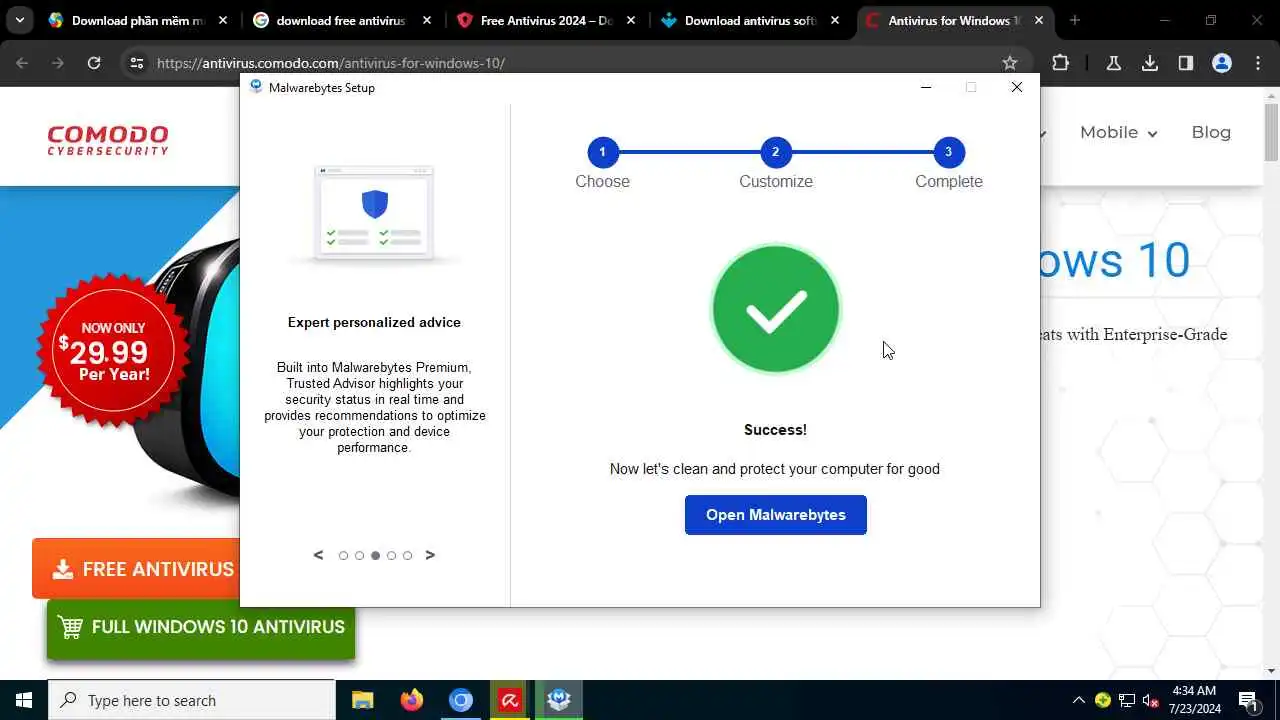Click the address bar URL
The image size is (1280, 720).
tap(331, 63)
